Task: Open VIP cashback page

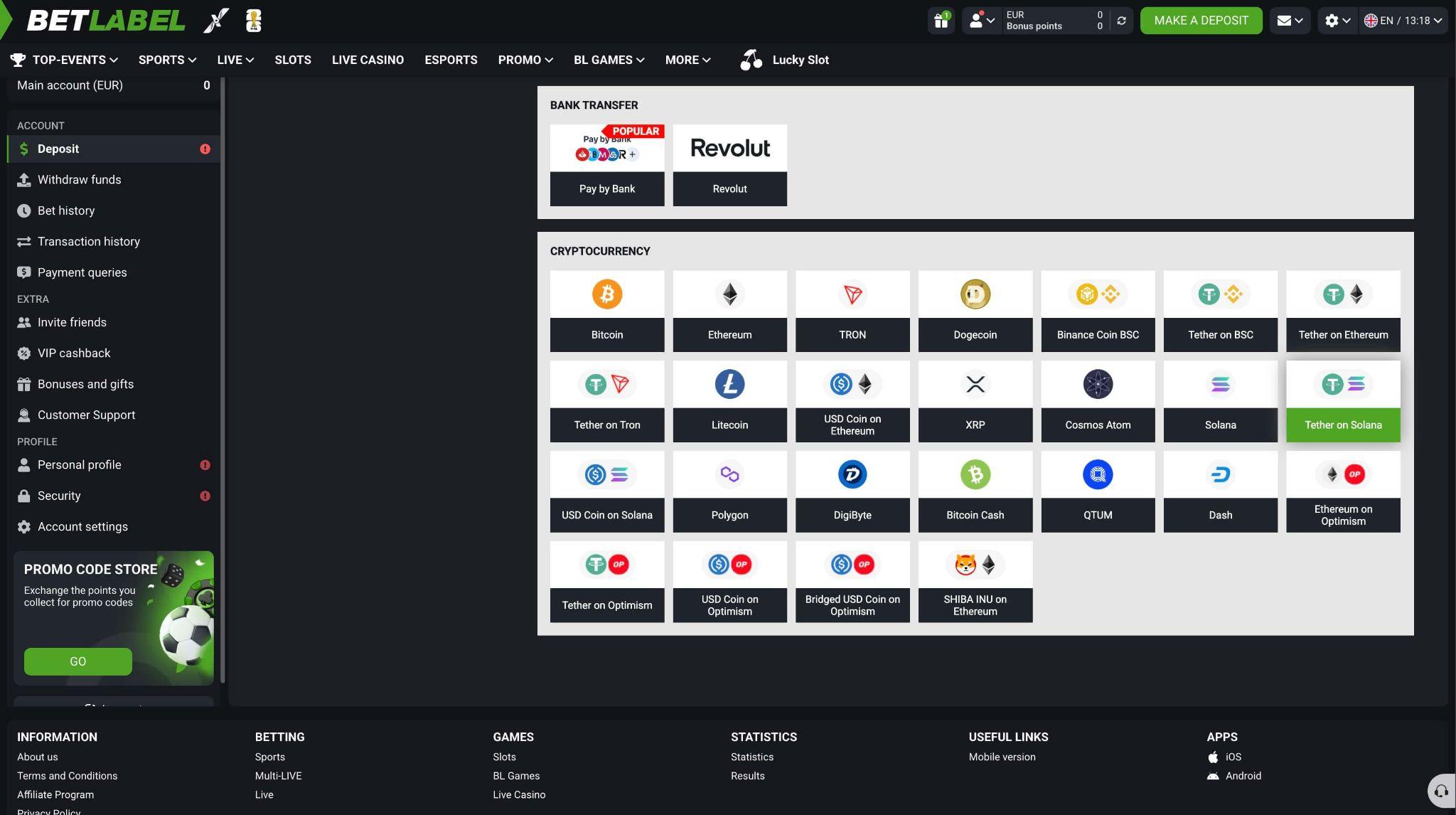Action: pos(114,353)
